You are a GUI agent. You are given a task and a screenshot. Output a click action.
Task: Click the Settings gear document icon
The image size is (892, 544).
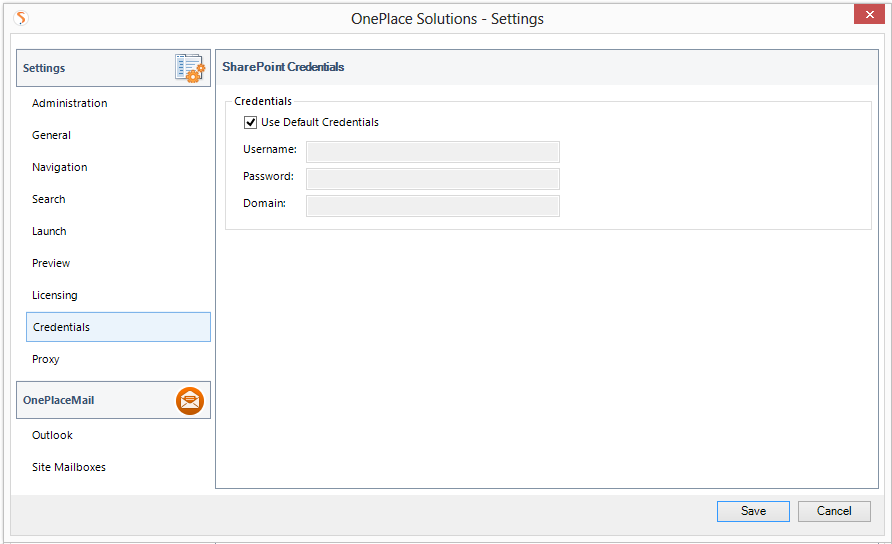[189, 68]
